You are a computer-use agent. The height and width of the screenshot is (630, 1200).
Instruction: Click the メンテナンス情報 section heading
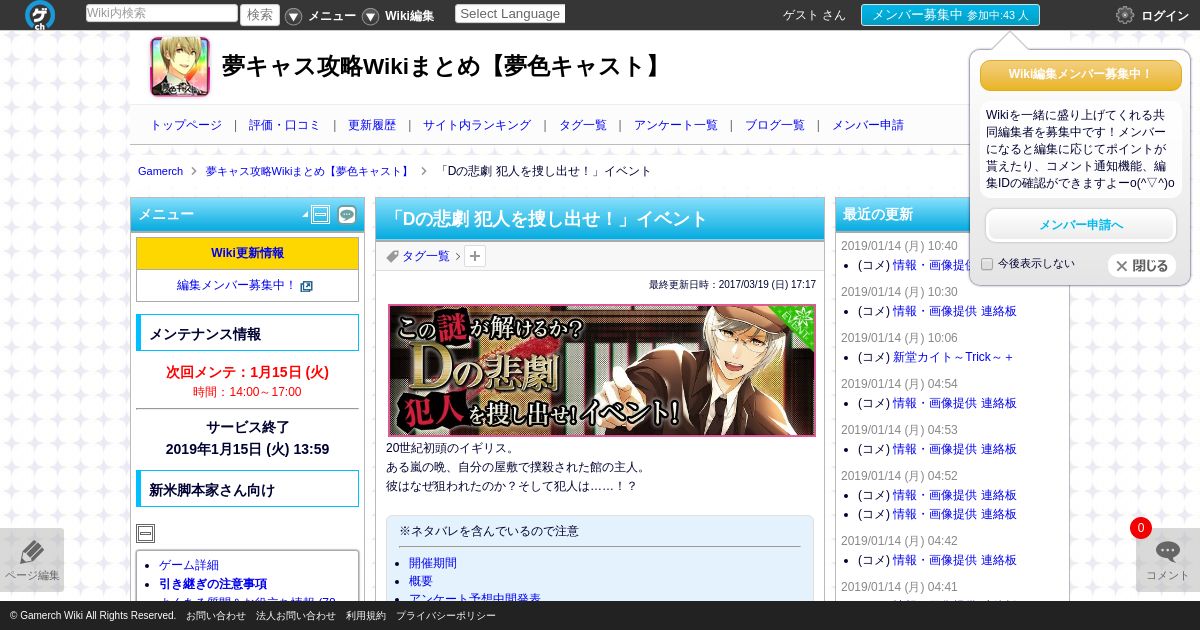[247, 333]
